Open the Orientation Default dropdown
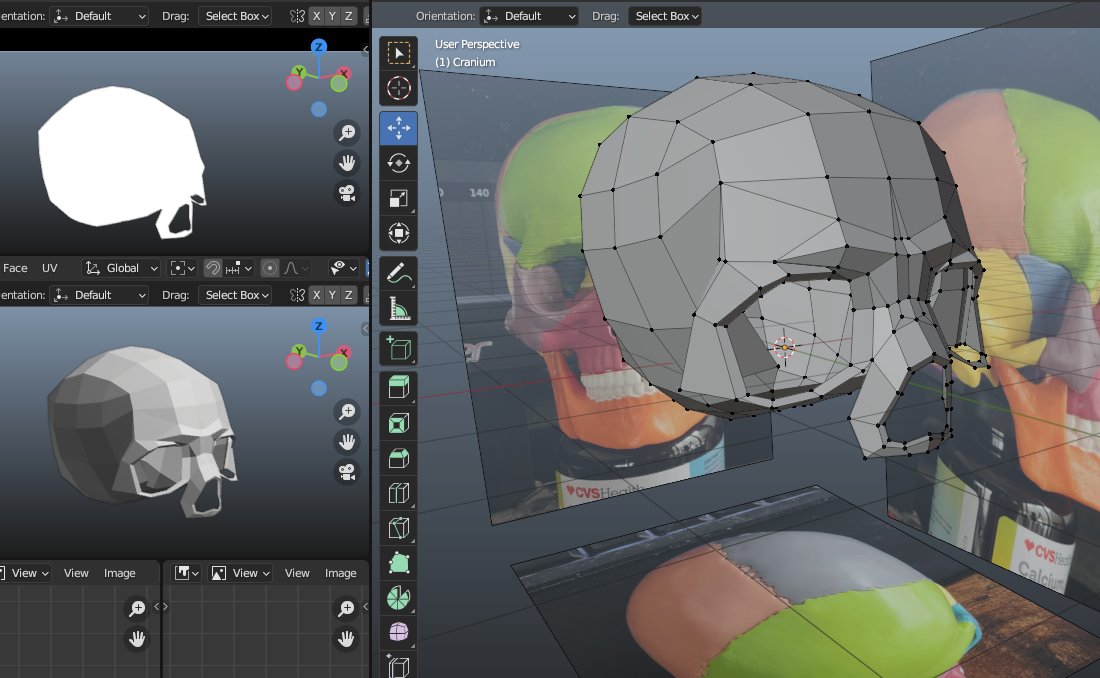Screen dimensions: 1100x678 530,15
